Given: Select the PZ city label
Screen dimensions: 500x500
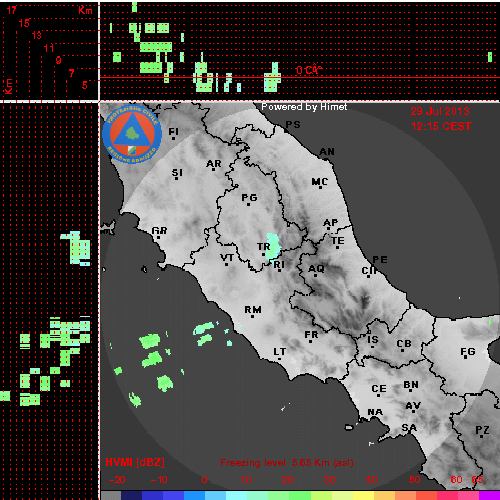Looking at the screenshot, I should click(x=482, y=430).
